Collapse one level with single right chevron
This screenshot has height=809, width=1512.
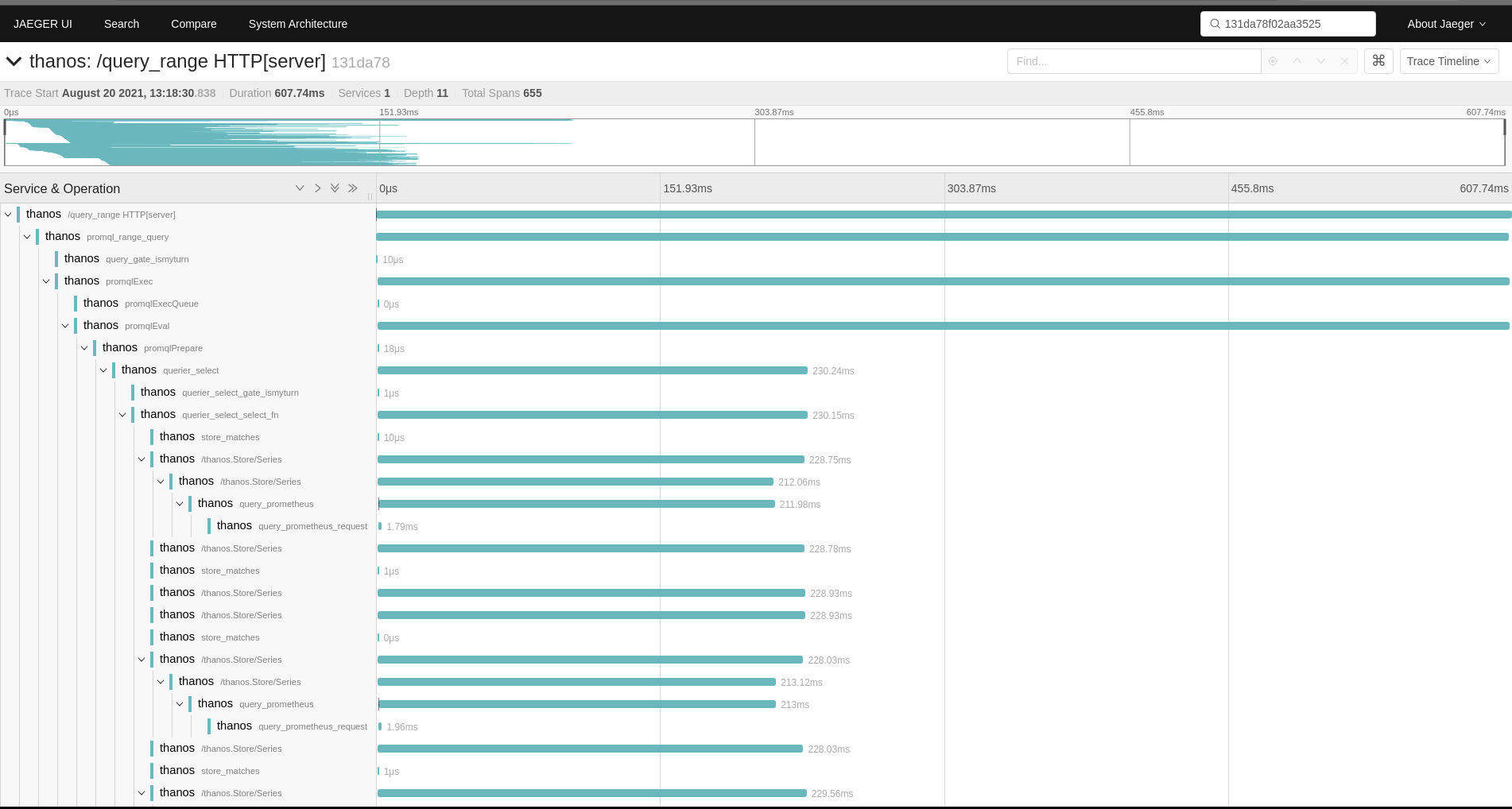click(317, 188)
